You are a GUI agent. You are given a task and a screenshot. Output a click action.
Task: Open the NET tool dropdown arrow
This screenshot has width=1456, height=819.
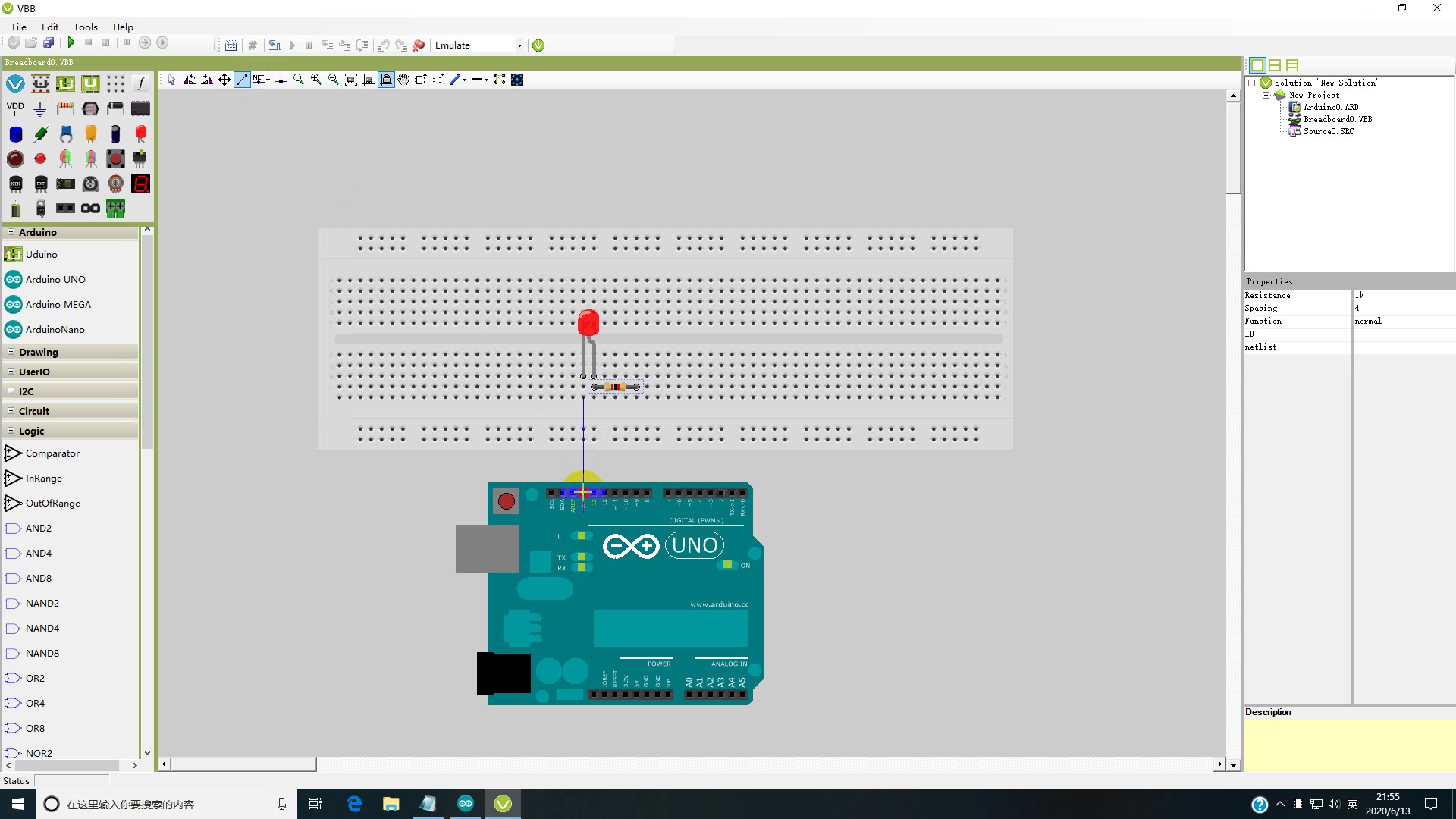click(x=268, y=80)
